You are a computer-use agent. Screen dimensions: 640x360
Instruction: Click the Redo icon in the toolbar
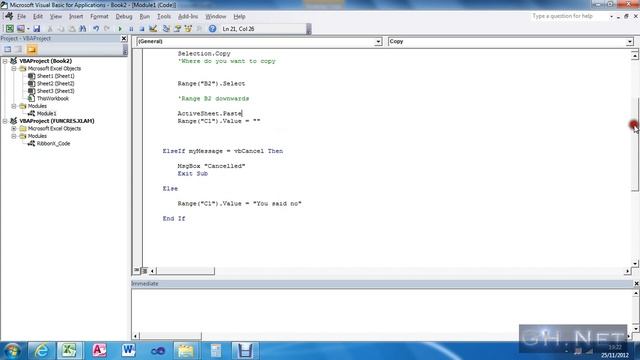point(107,29)
